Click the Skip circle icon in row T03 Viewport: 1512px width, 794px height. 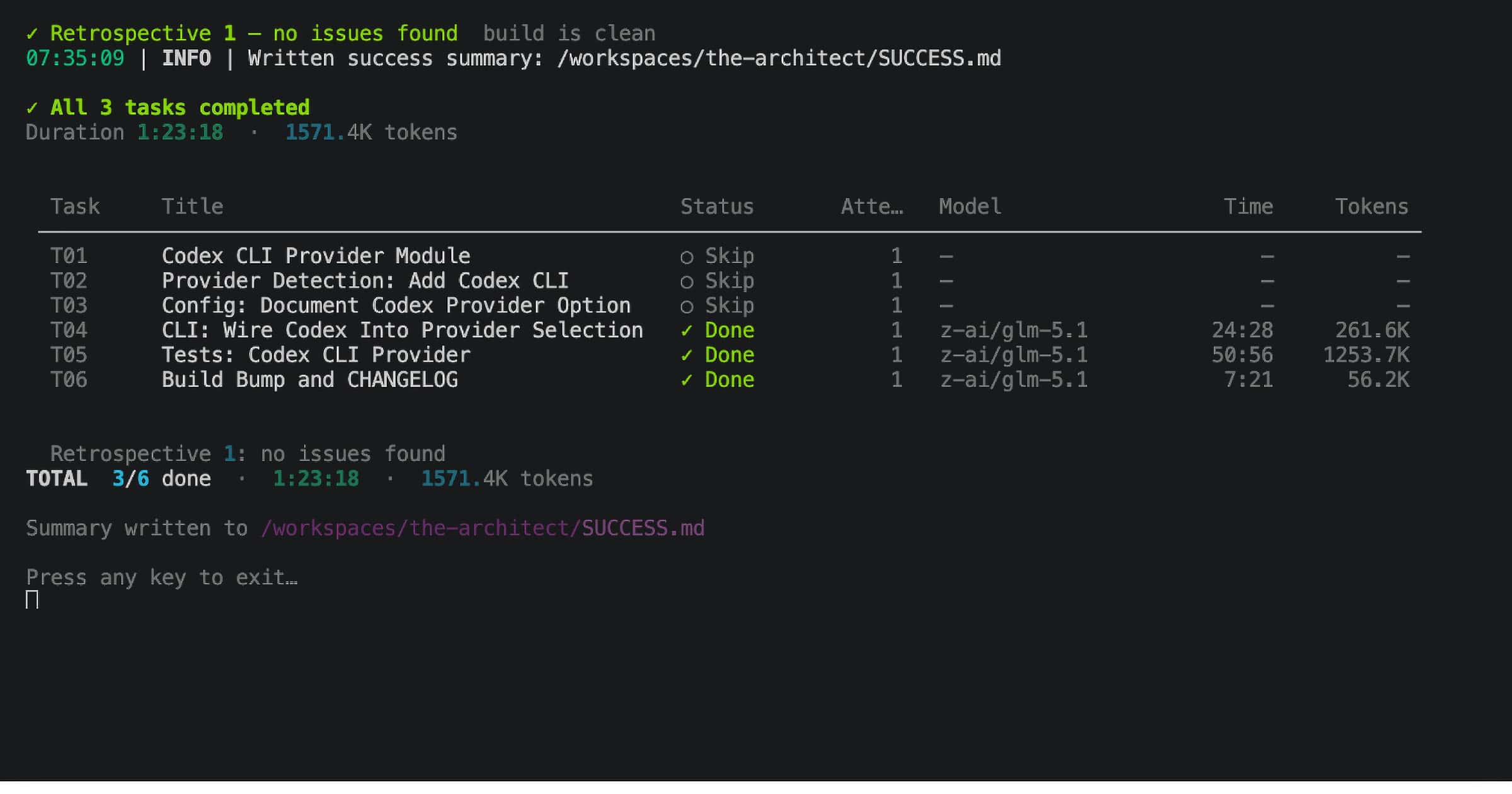[687, 307]
